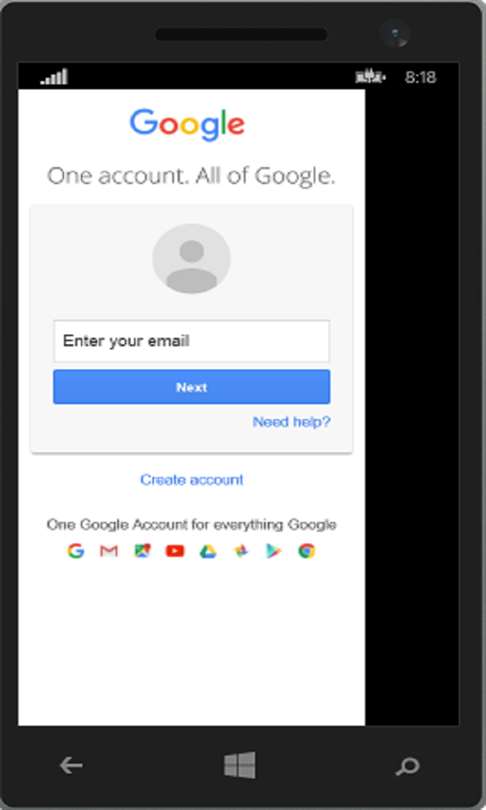
Task: Tap the battery status icon
Action: pos(370,77)
